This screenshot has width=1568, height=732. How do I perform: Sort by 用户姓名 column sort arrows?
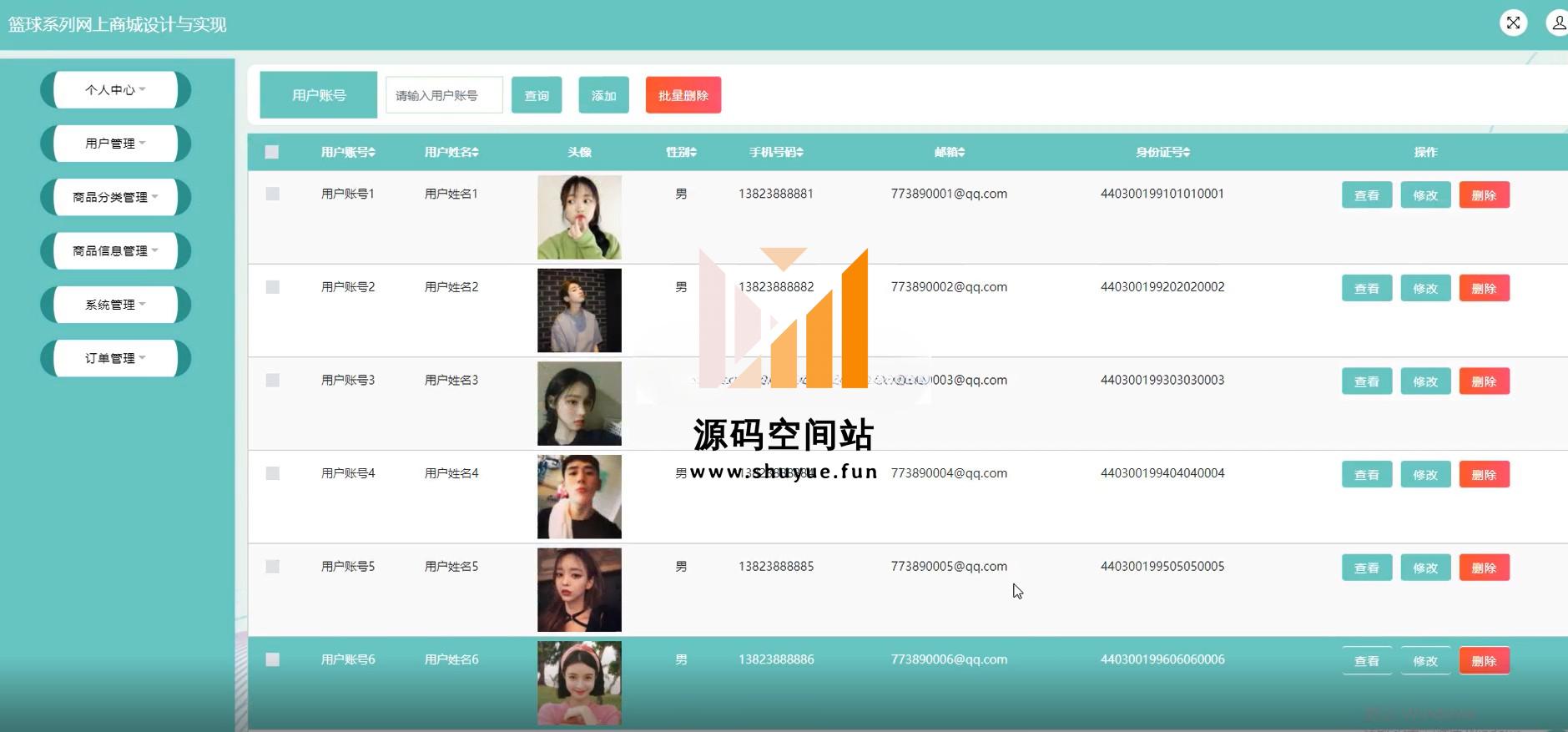click(x=475, y=152)
